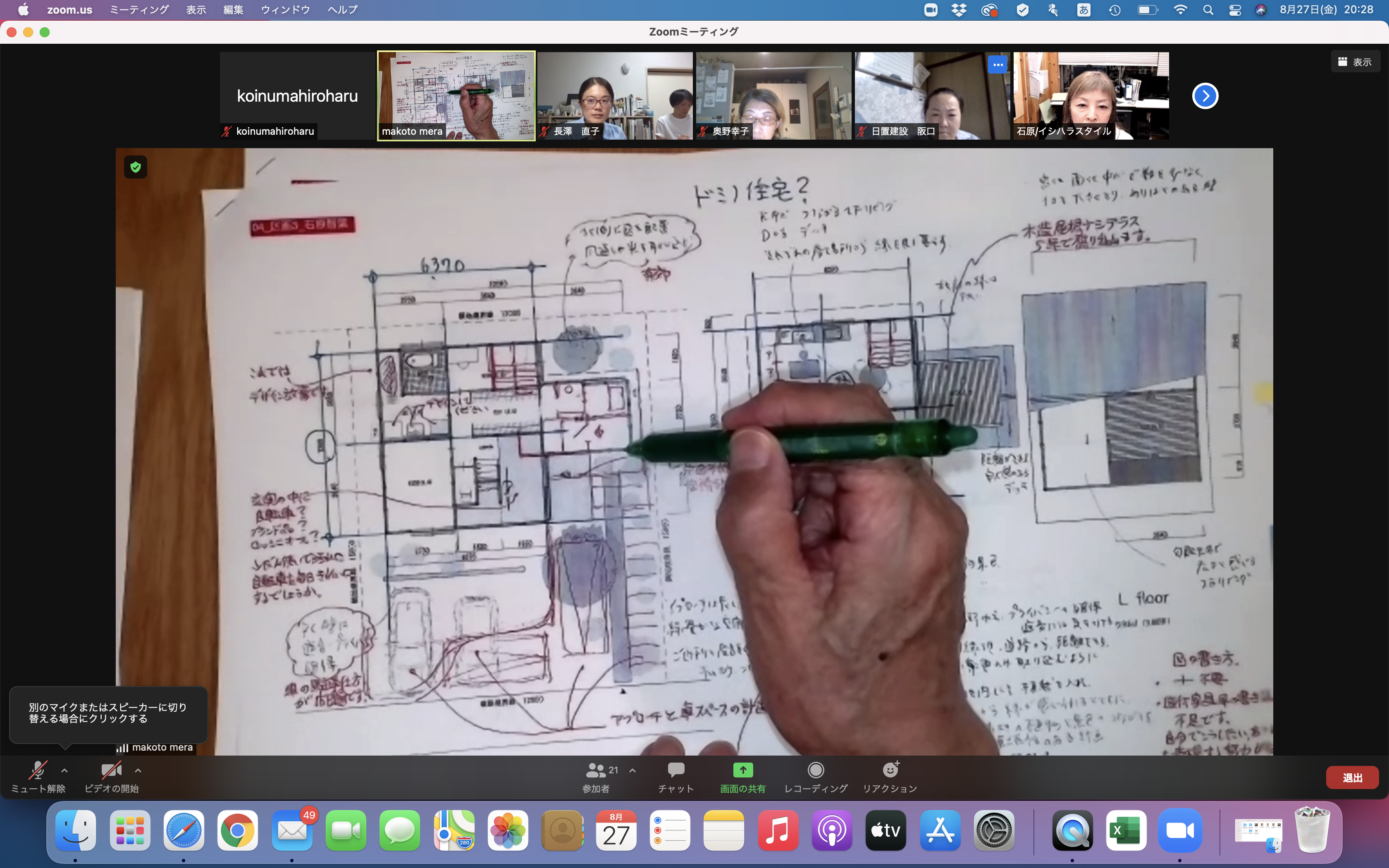This screenshot has height=868, width=1389.
Task: Open the ウィンドウ menu
Action: [x=285, y=10]
